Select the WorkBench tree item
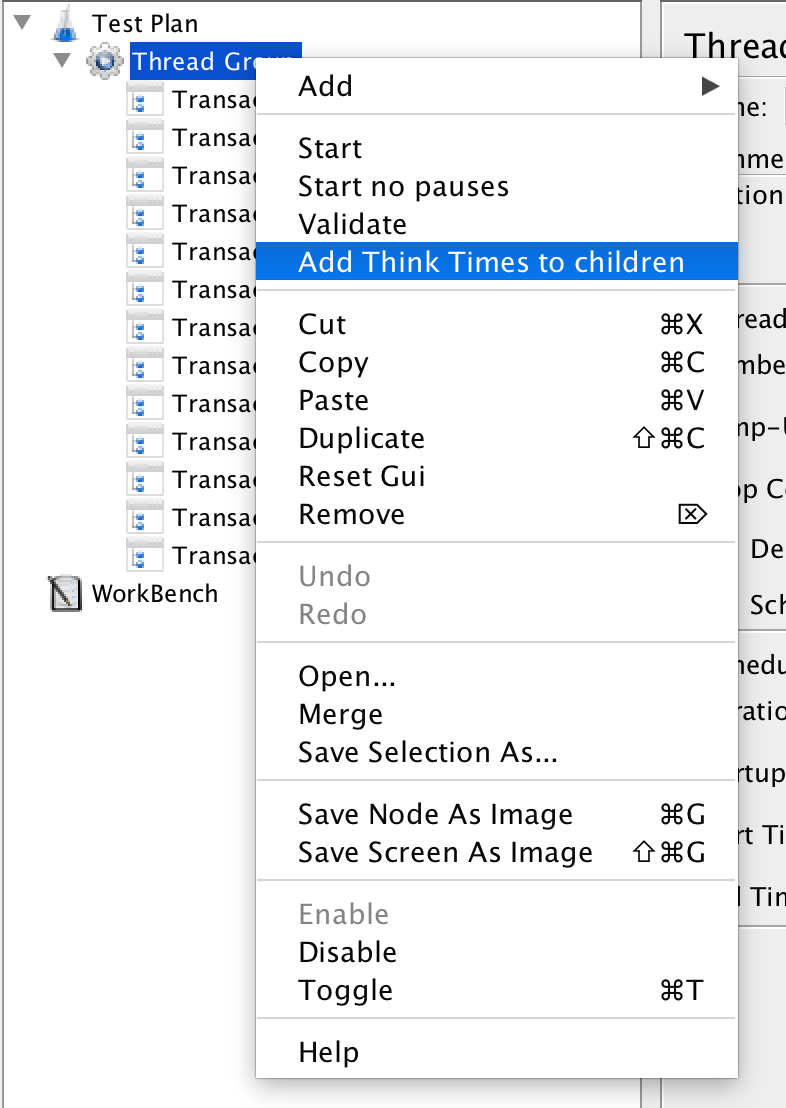This screenshot has width=786, height=1108. [x=154, y=594]
